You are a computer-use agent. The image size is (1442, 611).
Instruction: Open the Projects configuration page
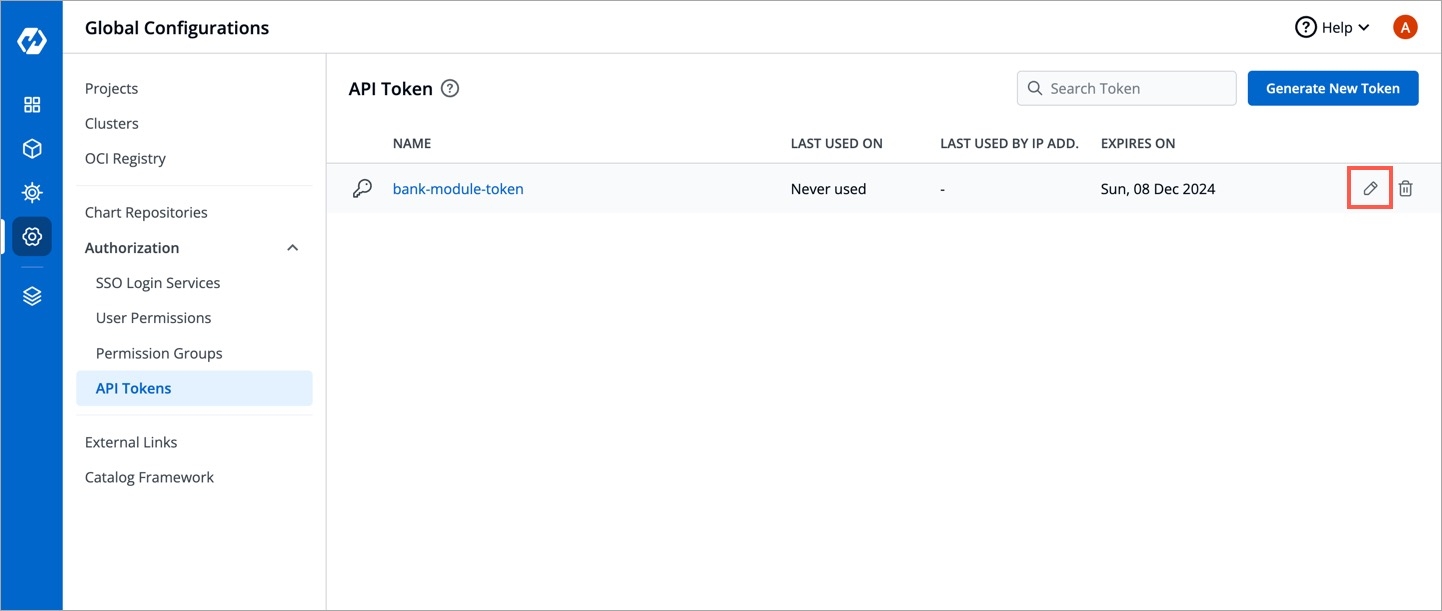[x=111, y=88]
